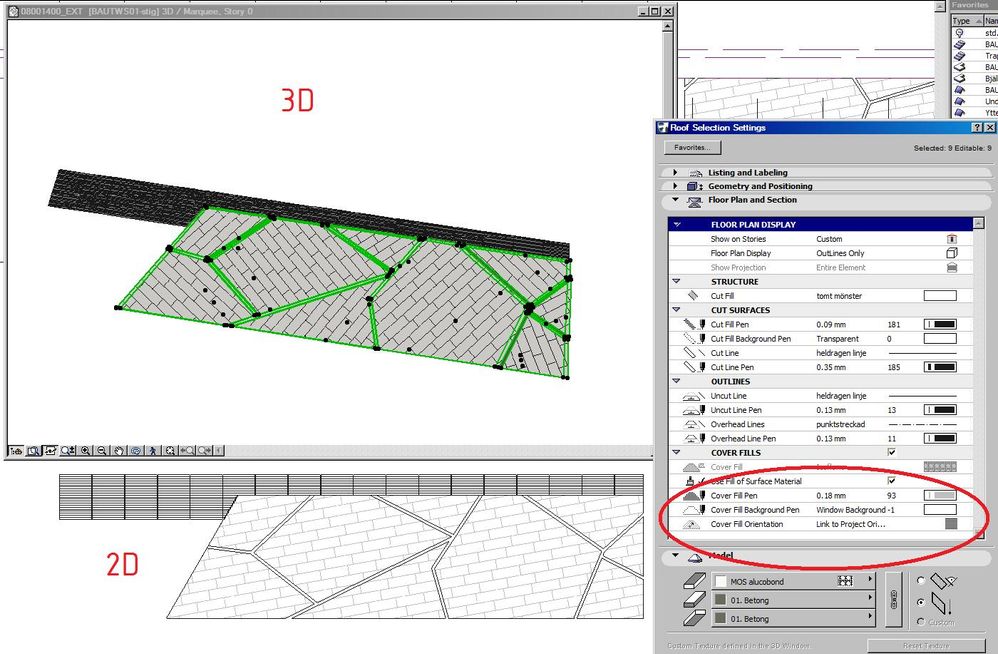Click the Cover Fill Background Pen swatch
This screenshot has width=998, height=654.
940,510
